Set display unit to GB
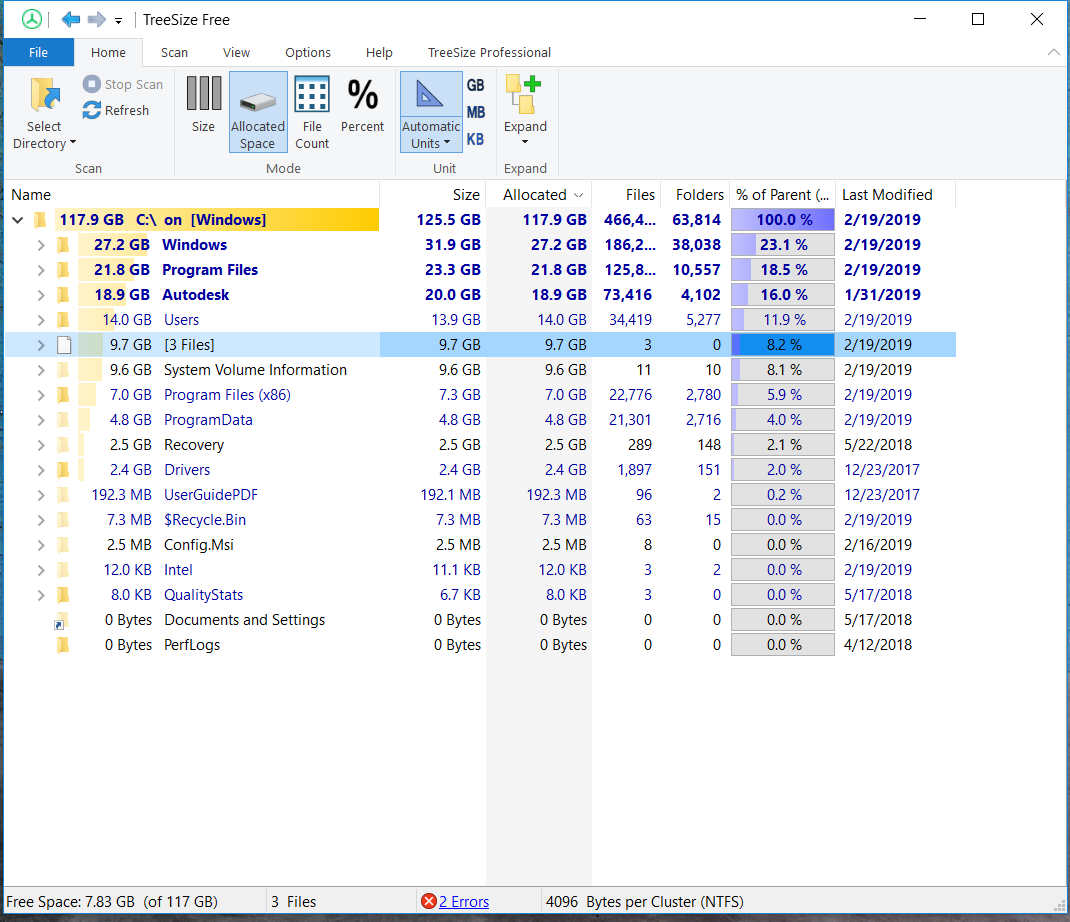Viewport: 1070px width, 922px height. (x=476, y=85)
